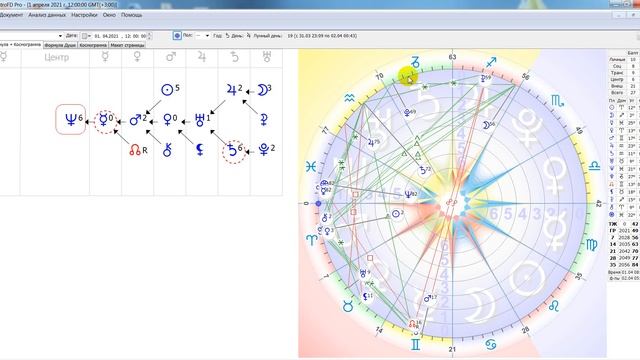Click the Mercury column header right of Центр
The height and width of the screenshot is (360, 640).
[x=105, y=57]
